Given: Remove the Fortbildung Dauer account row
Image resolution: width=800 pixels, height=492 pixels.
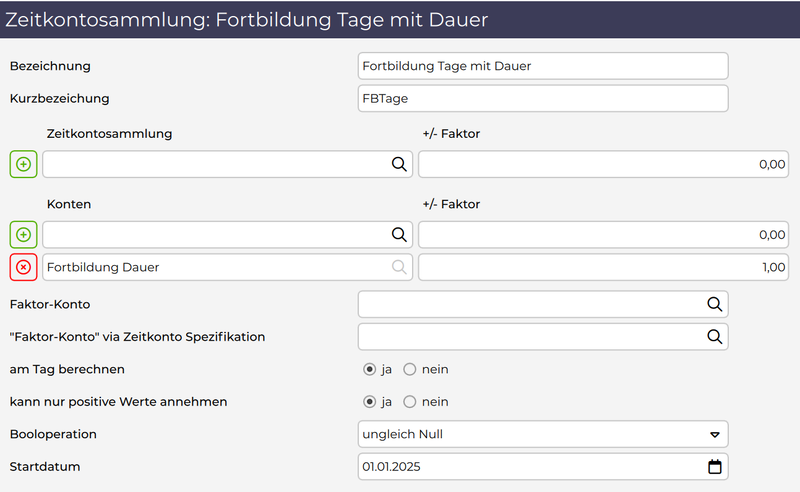Looking at the screenshot, I should point(23,267).
